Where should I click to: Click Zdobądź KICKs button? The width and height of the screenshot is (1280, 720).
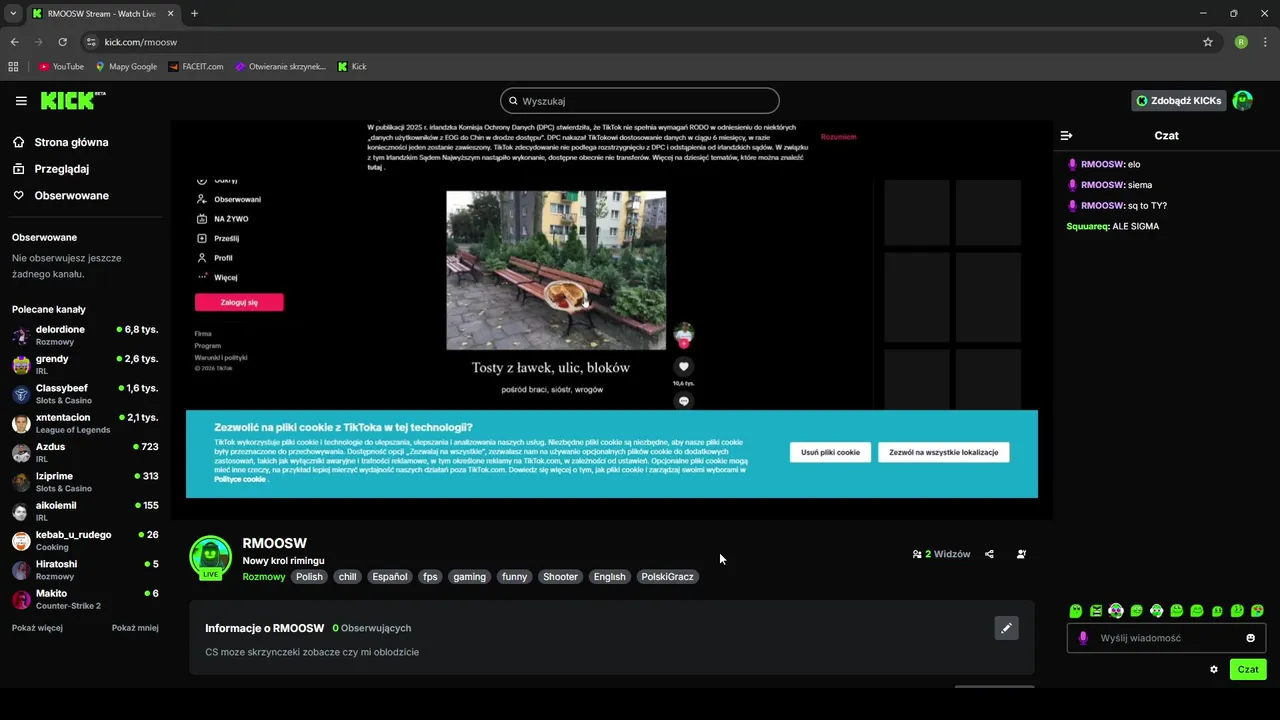(x=1179, y=101)
